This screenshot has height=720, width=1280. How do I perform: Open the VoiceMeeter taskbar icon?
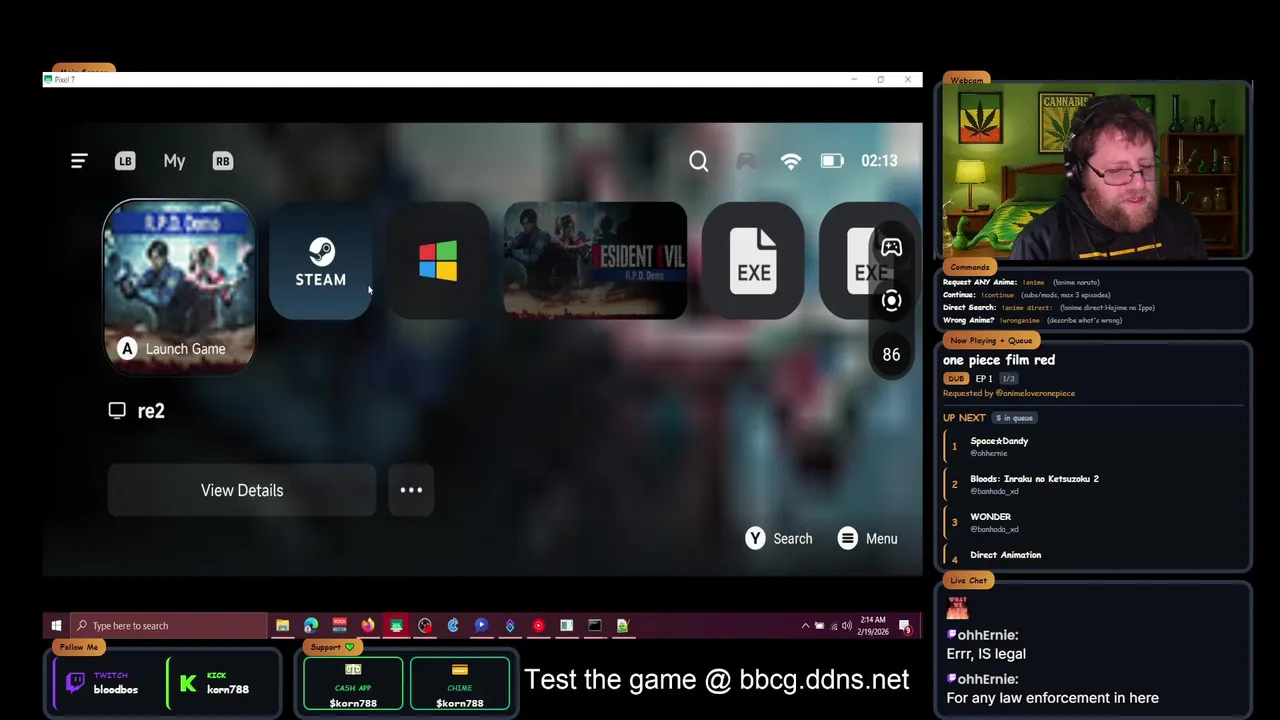(x=340, y=626)
